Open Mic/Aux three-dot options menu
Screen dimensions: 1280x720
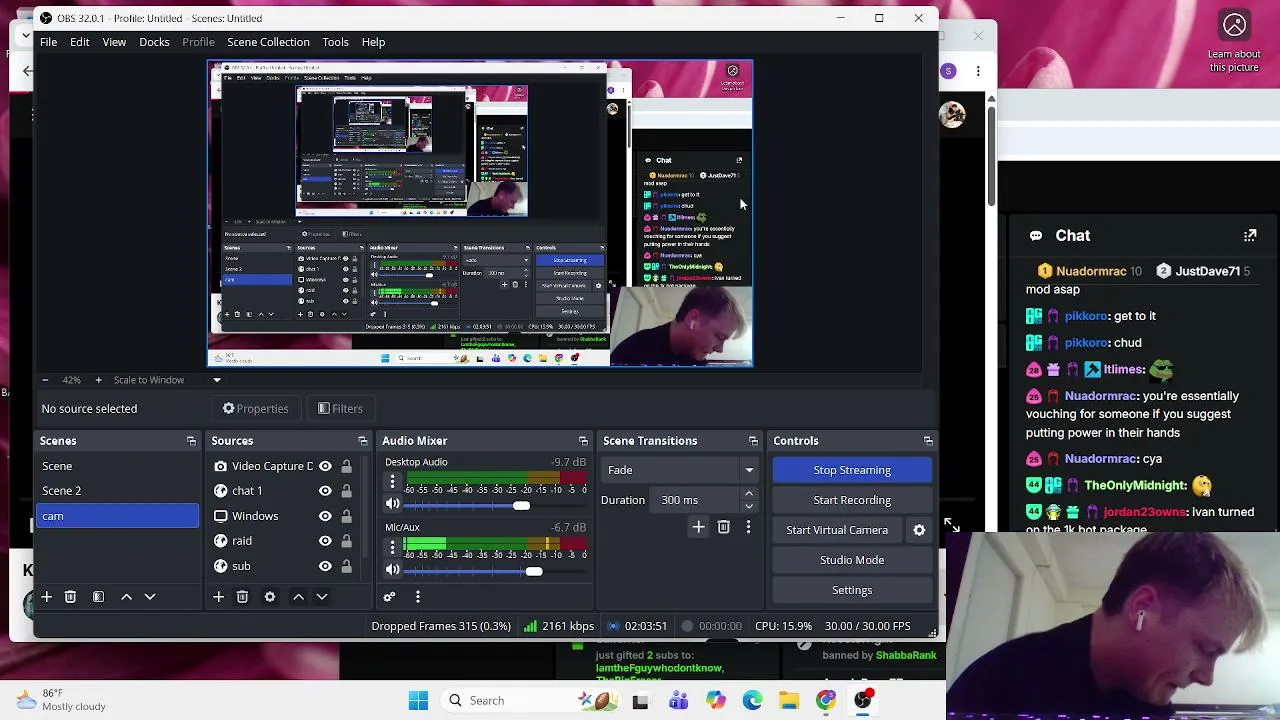coord(392,547)
